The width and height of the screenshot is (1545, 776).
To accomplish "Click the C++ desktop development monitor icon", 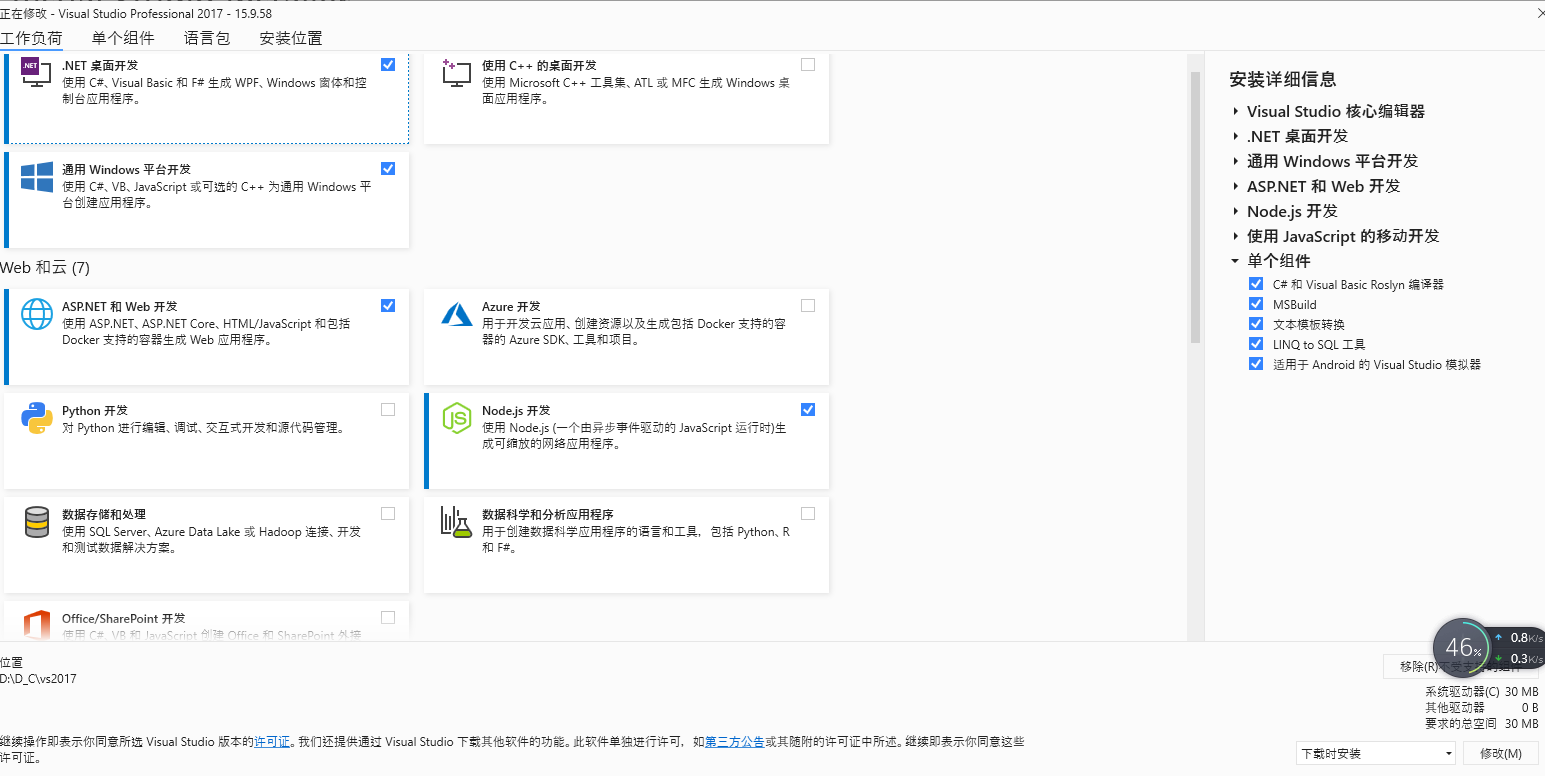I will (x=457, y=72).
